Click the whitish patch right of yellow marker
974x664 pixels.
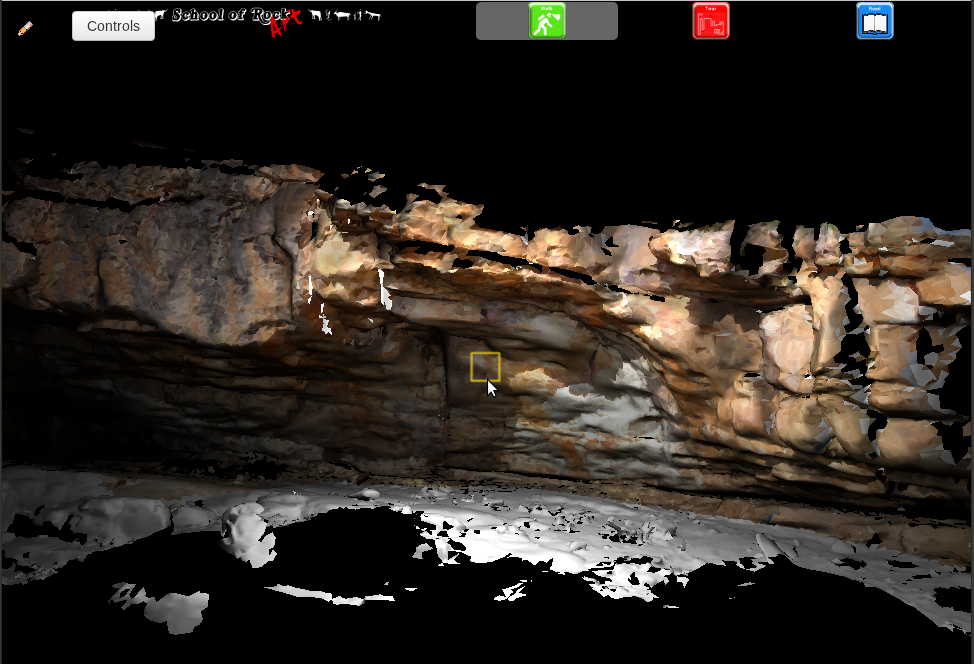pyautogui.click(x=600, y=400)
